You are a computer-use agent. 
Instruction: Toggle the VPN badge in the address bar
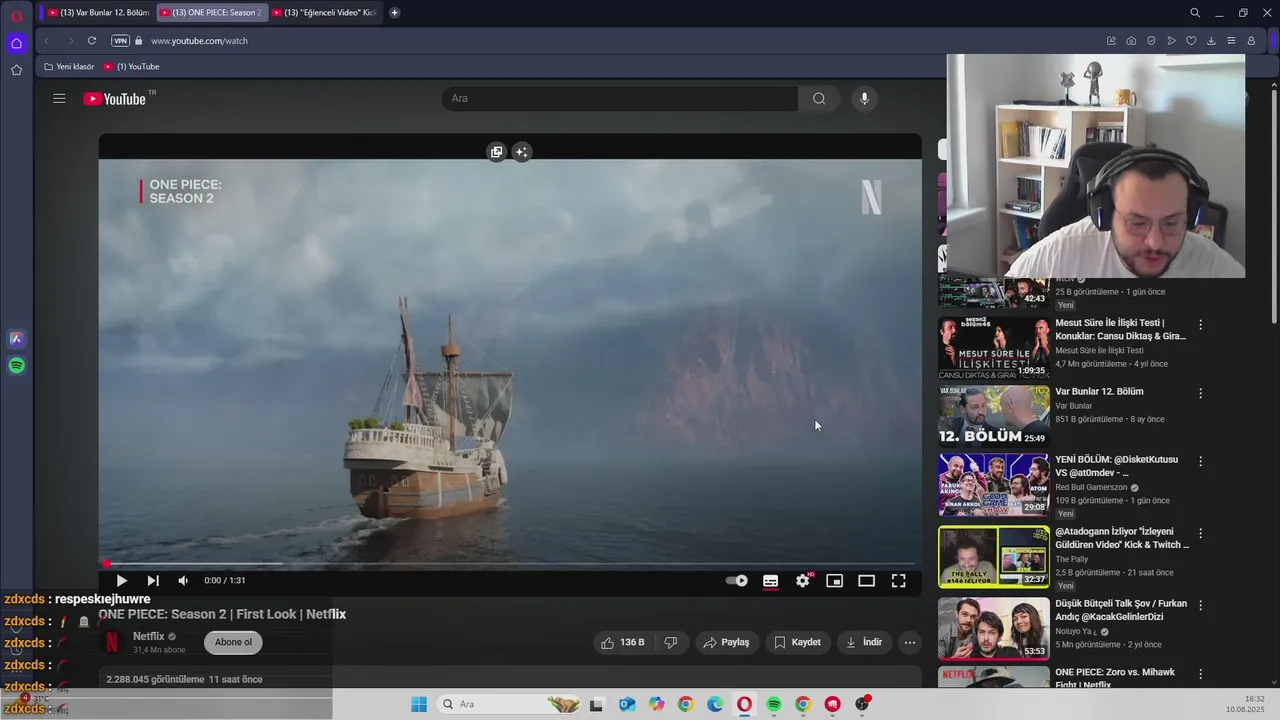[x=121, y=41]
